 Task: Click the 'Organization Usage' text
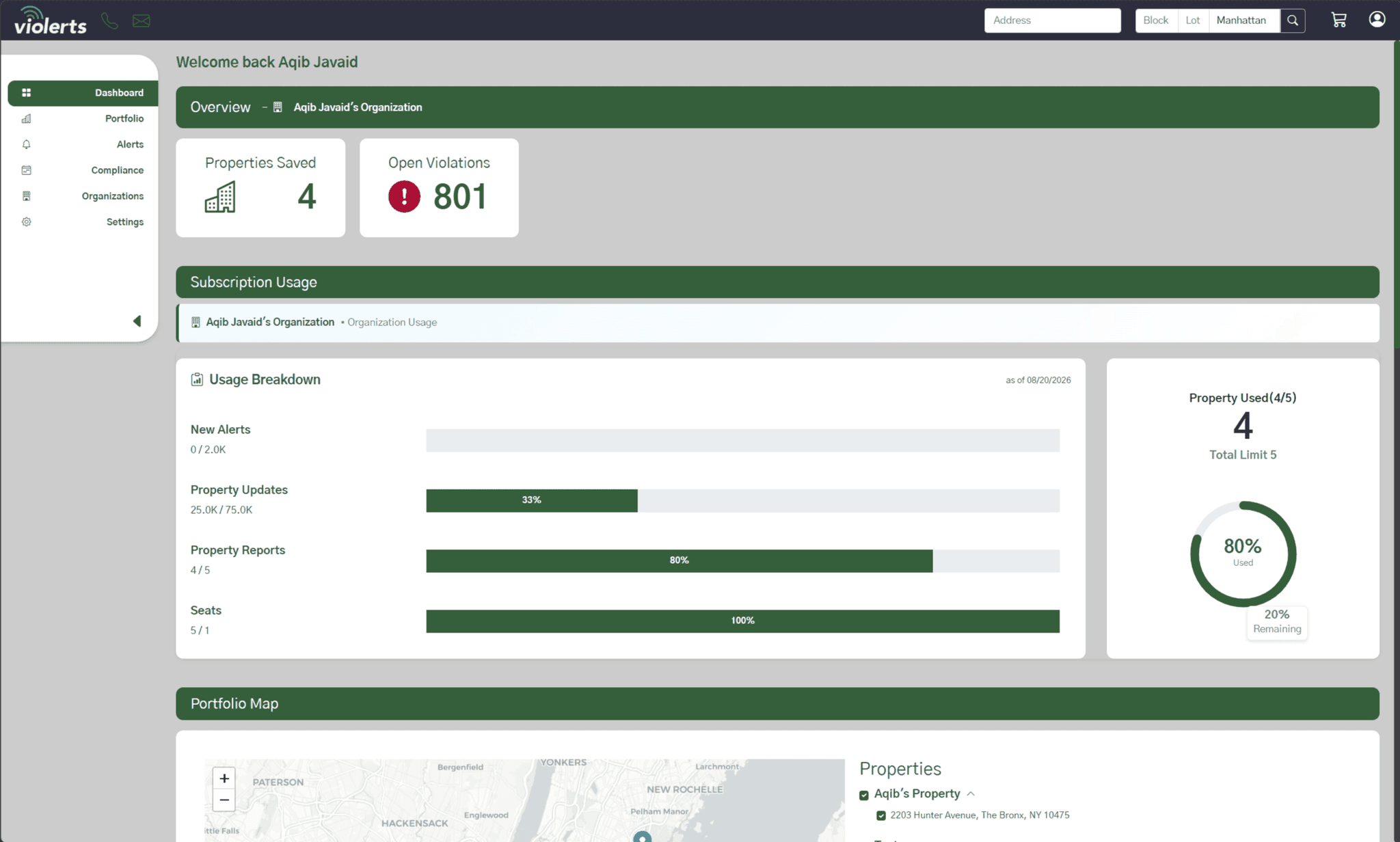click(392, 323)
